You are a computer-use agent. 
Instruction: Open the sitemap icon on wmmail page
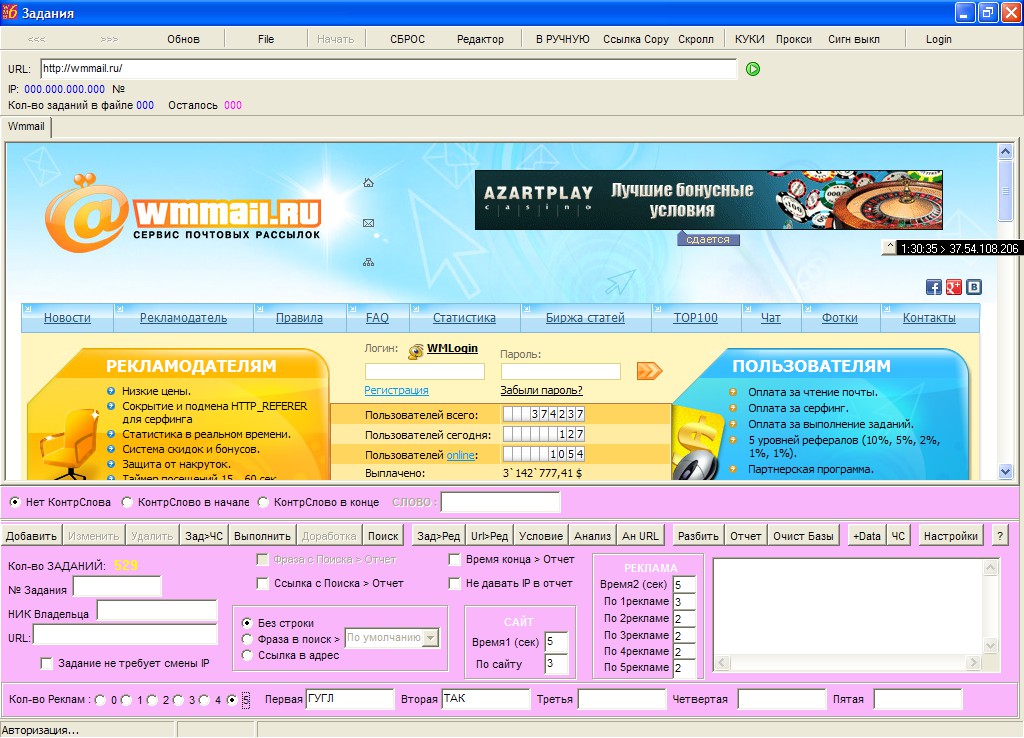coord(368,263)
